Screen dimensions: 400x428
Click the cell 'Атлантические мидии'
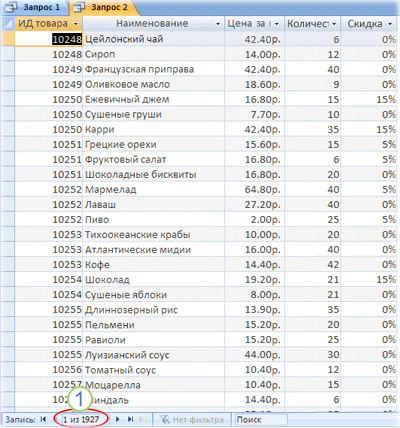pos(153,249)
